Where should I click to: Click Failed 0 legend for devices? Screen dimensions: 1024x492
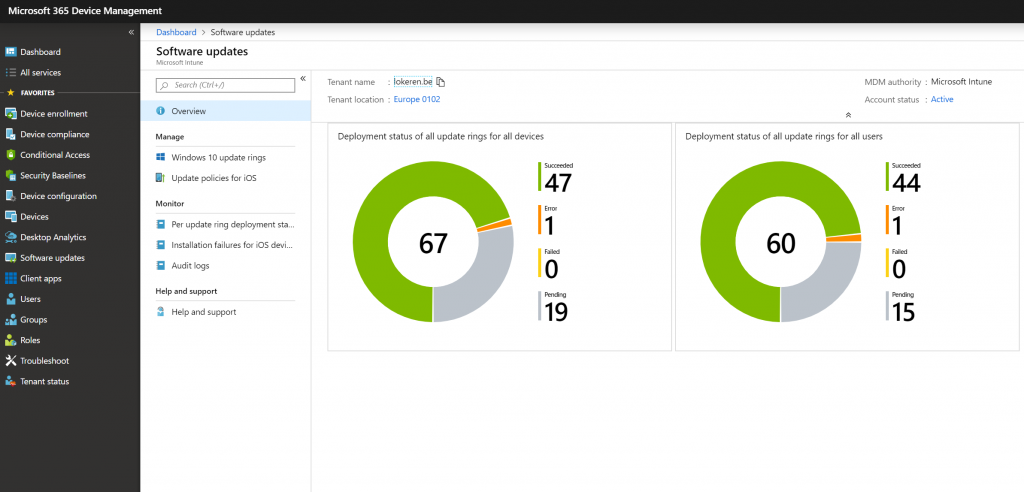pyautogui.click(x=550, y=263)
